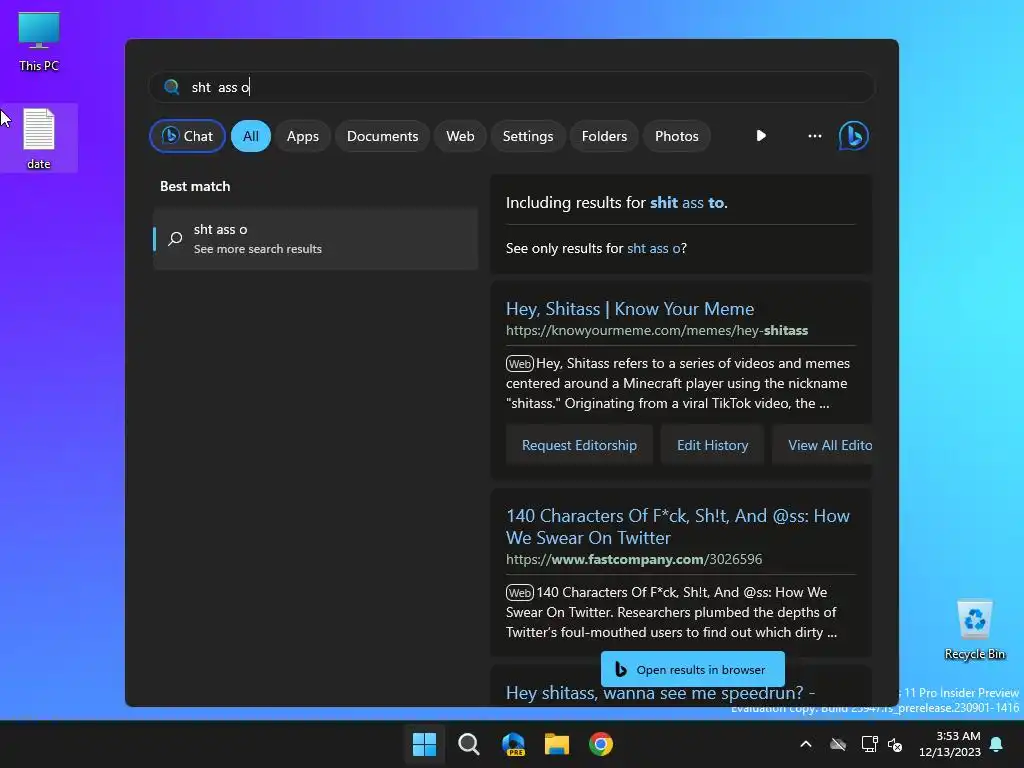Viewport: 1024px width, 768px height.
Task: Filter results by Folders
Action: click(x=604, y=136)
